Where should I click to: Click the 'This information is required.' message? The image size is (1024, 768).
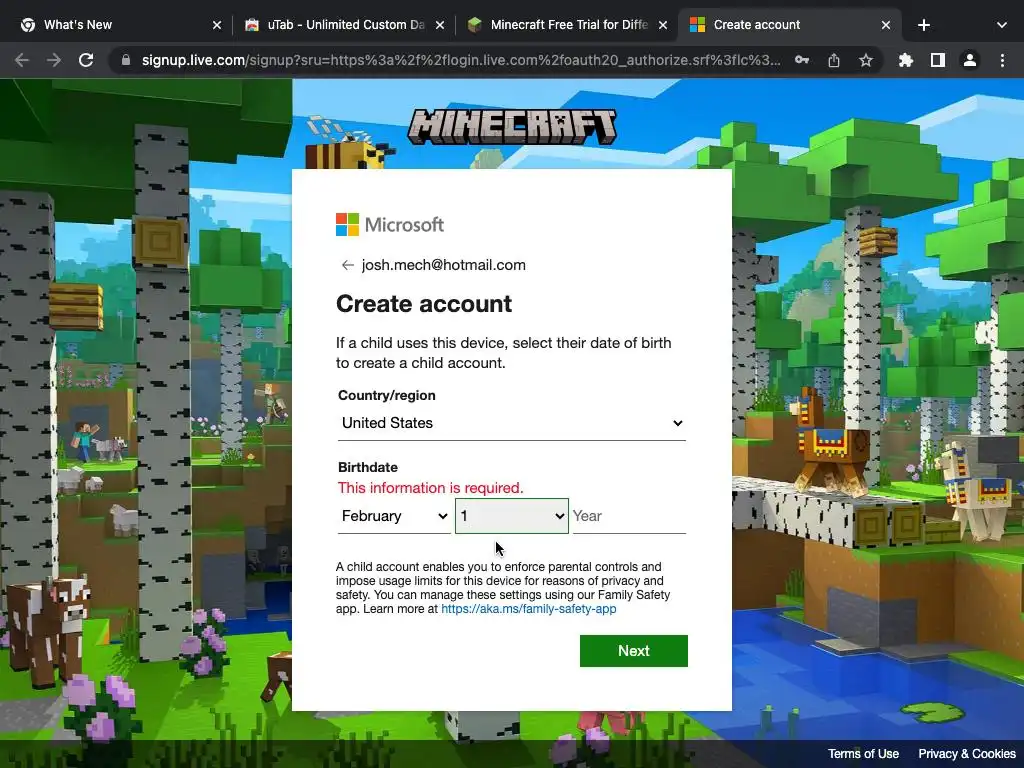pos(430,488)
